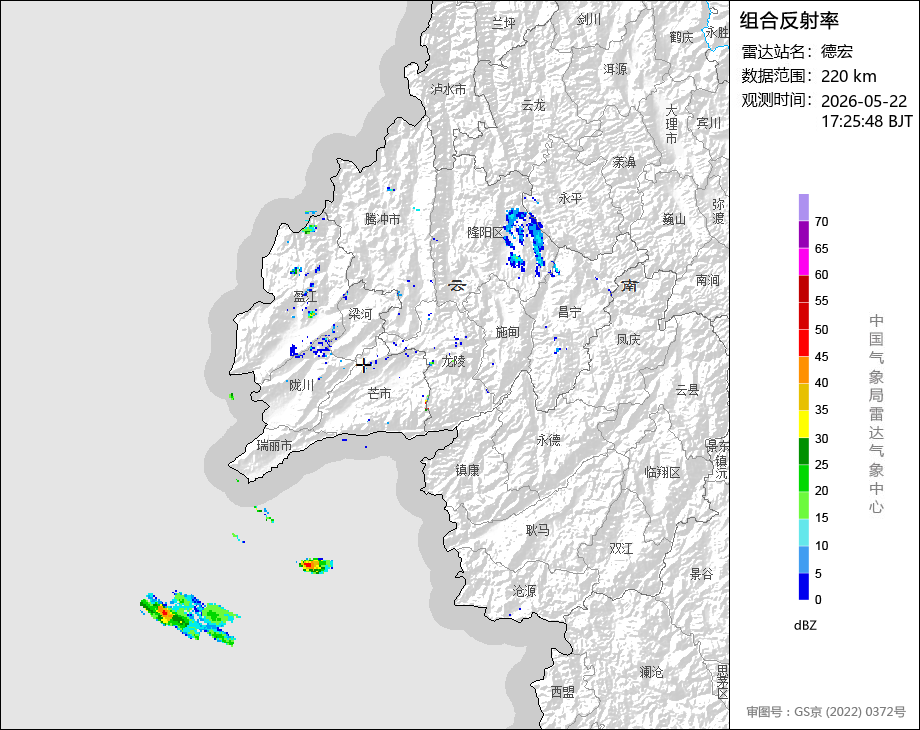Click the 梁河 map label
The image size is (920, 730).
[x=360, y=314]
